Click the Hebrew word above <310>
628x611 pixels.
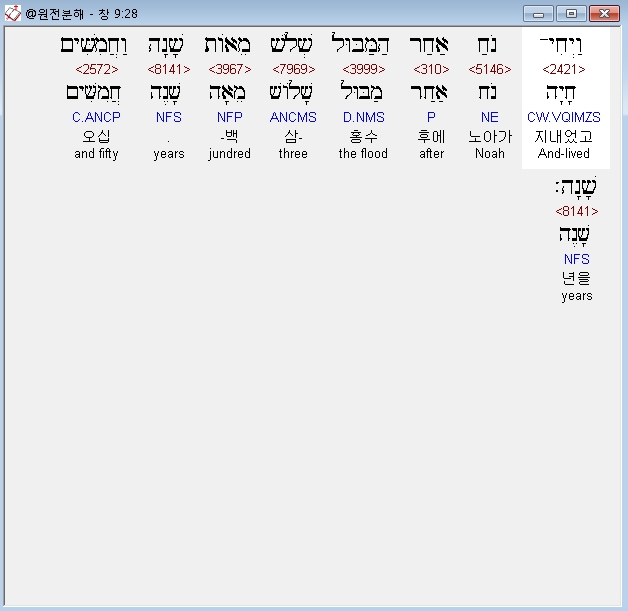click(x=429, y=44)
